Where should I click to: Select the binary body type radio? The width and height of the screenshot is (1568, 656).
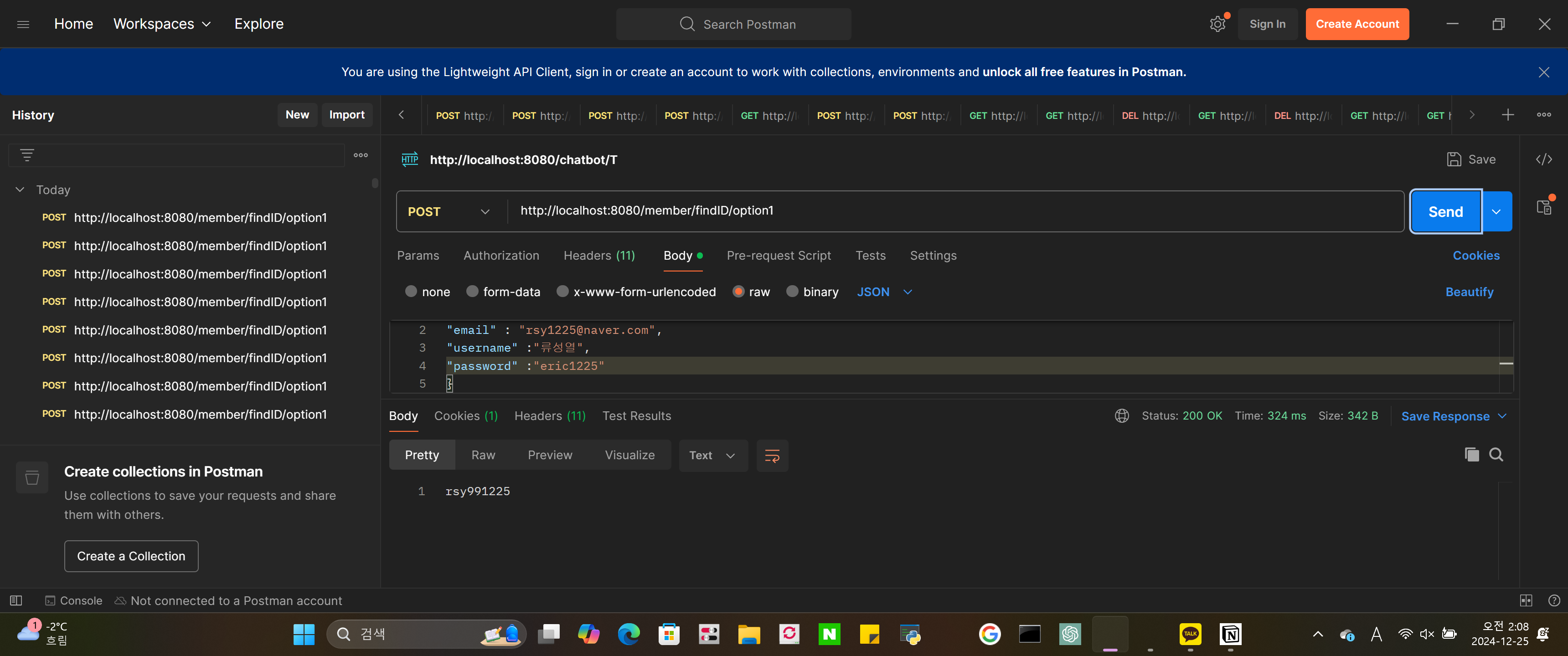(792, 292)
